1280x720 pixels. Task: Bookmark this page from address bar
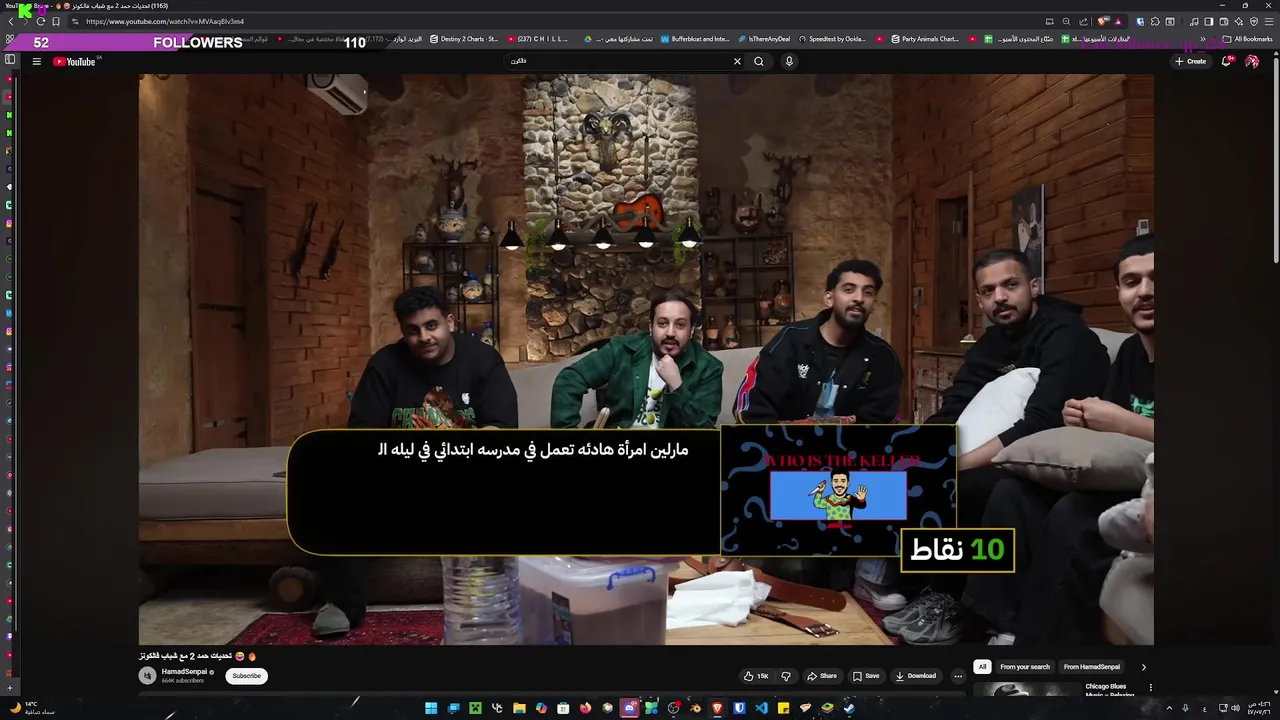coord(56,21)
